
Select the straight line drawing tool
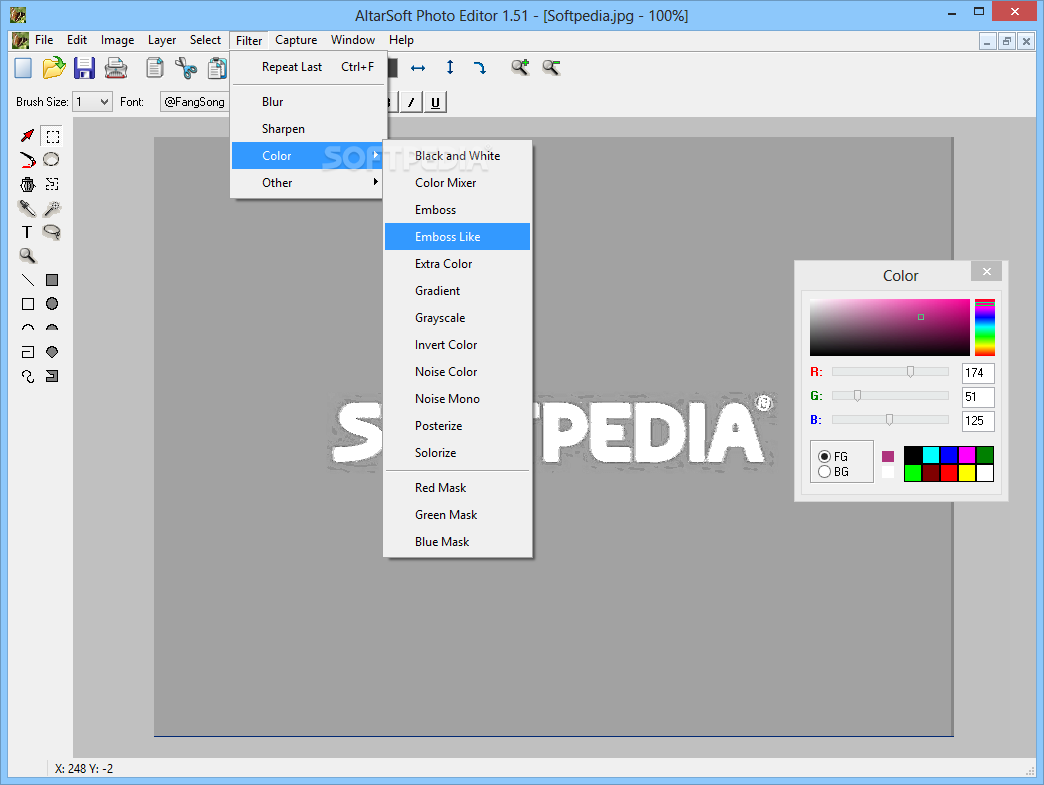point(28,280)
